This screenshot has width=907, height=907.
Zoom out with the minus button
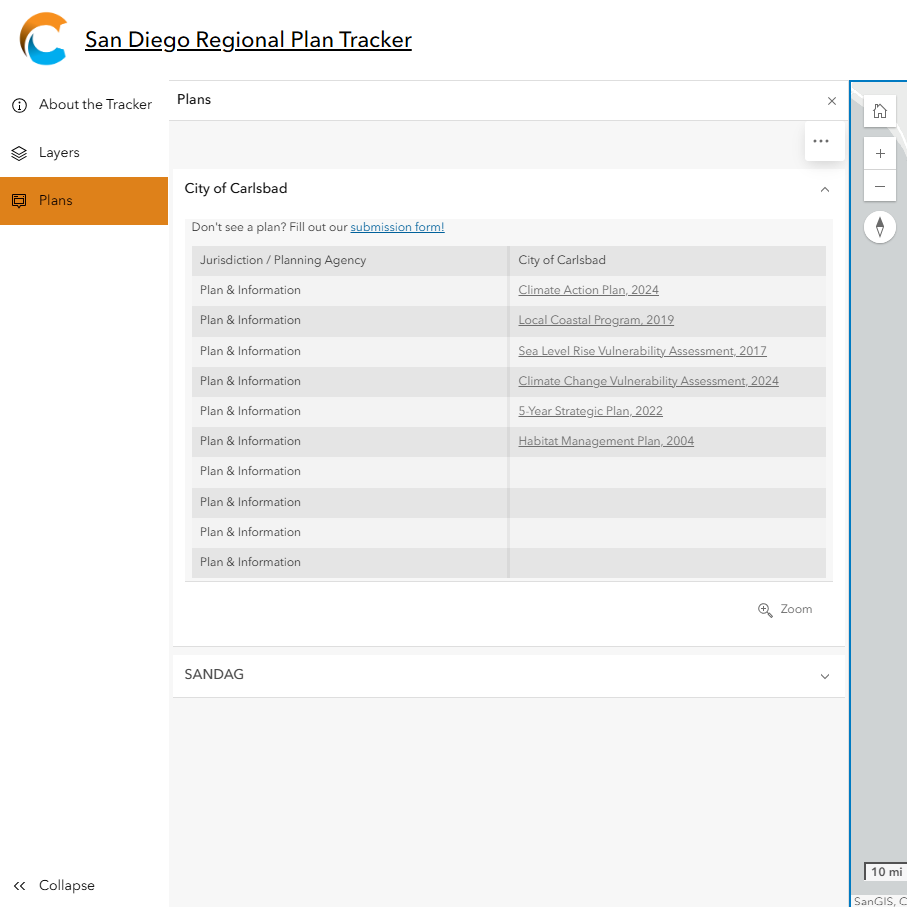pyautogui.click(x=879, y=186)
